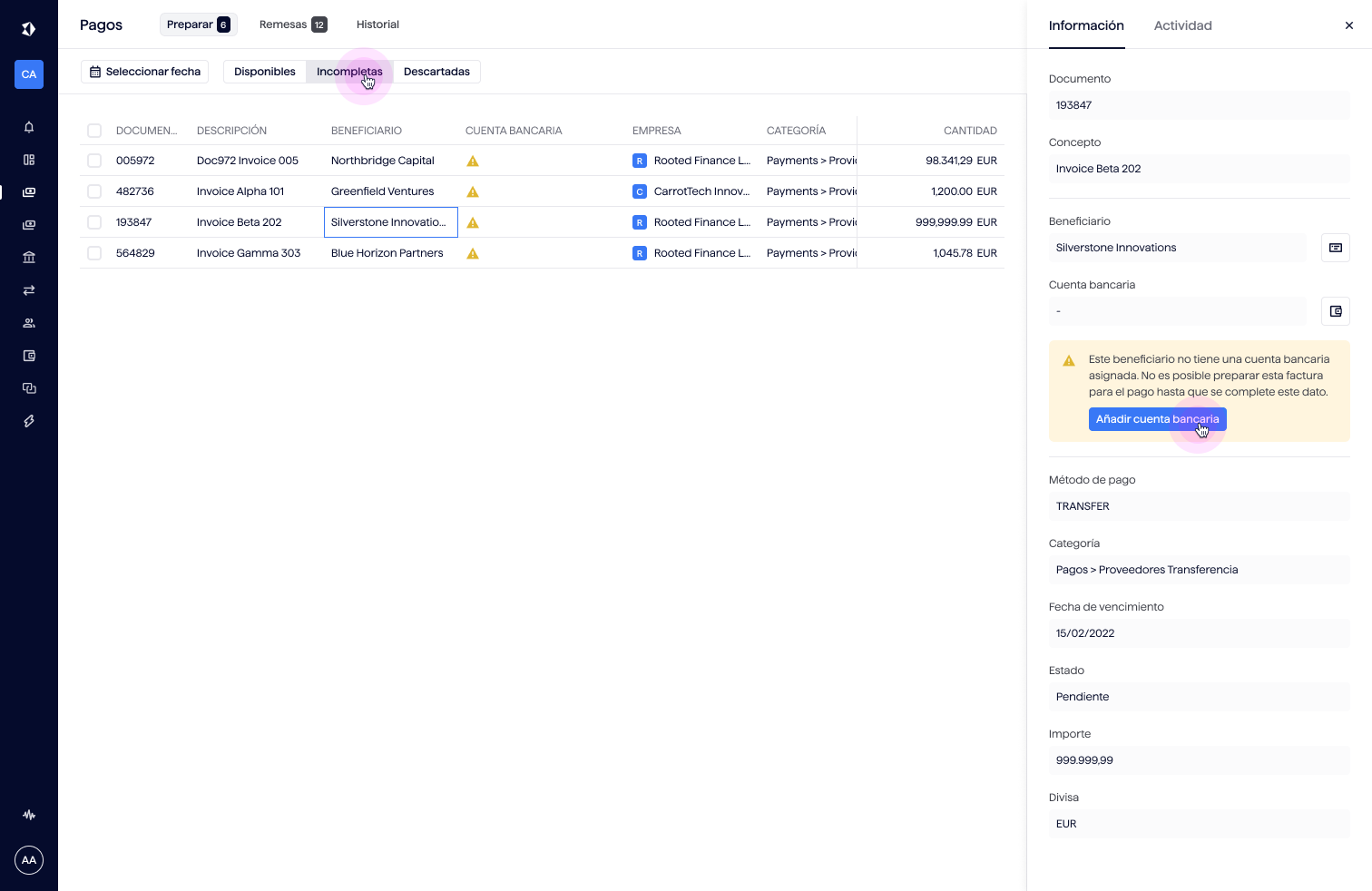Click the activity pulse icon in sidebar
The width and height of the screenshot is (1372, 891).
[29, 815]
